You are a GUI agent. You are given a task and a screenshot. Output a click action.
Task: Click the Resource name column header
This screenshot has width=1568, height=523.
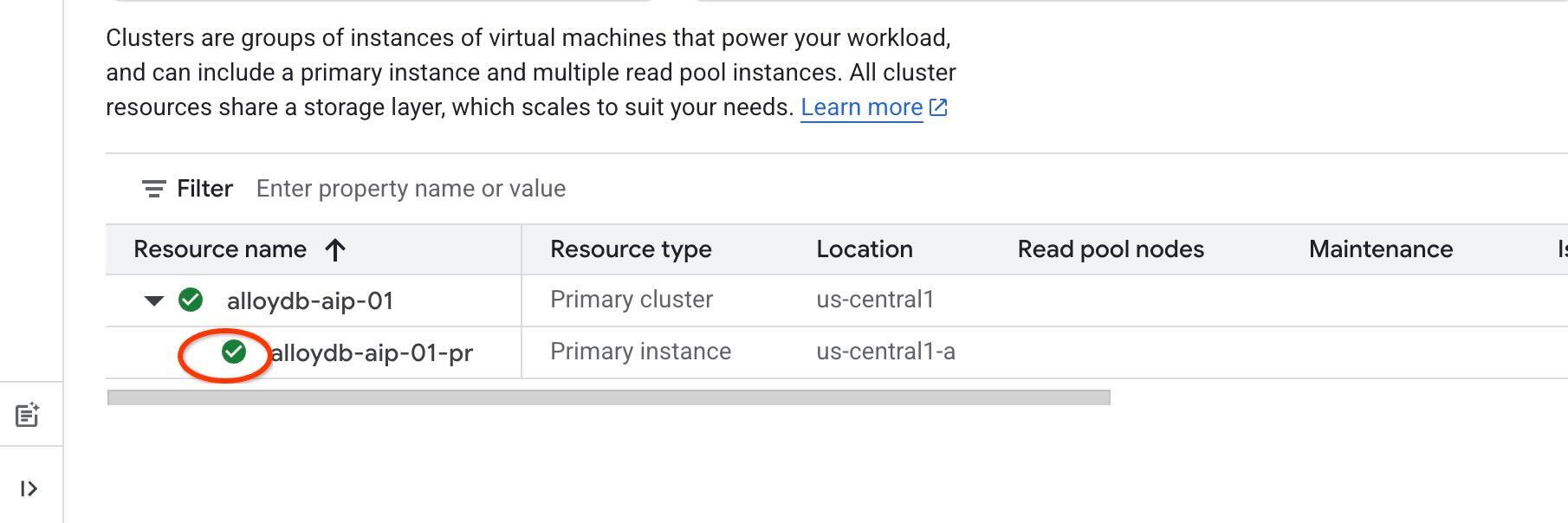click(220, 249)
